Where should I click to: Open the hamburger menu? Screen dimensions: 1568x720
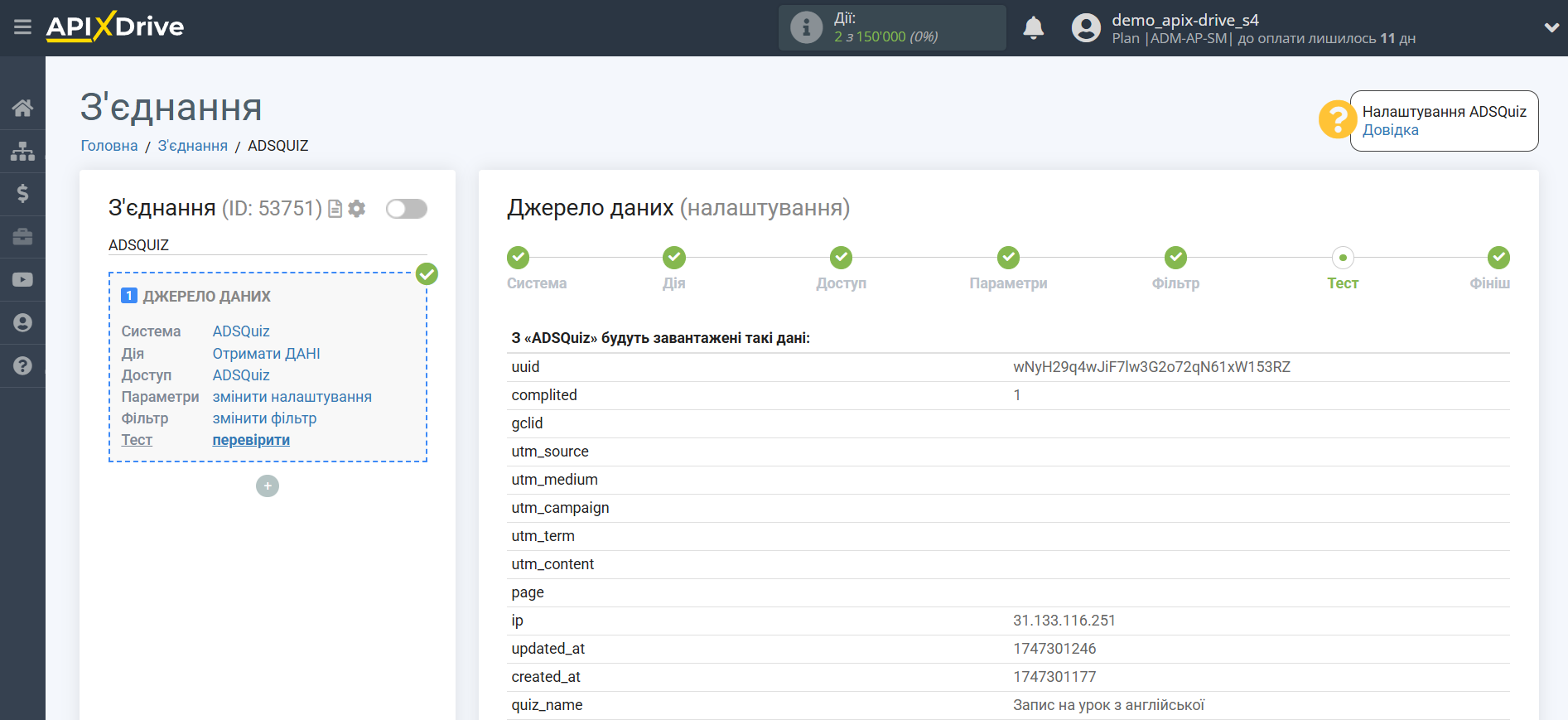pyautogui.click(x=22, y=27)
